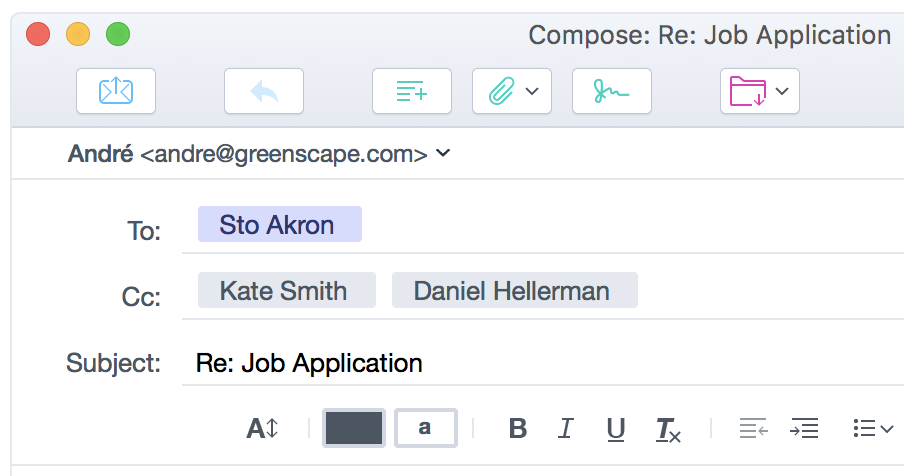The width and height of the screenshot is (904, 476).
Task: Open the attachment options arrow
Action: point(532,91)
